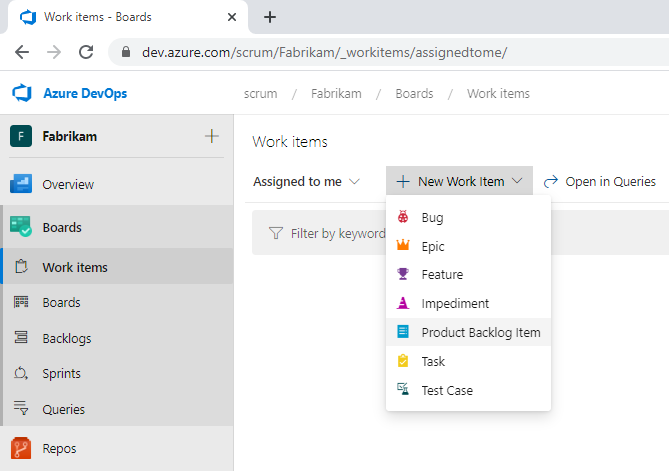
Task: Click the Work items breadcrumb link
Action: click(498, 93)
